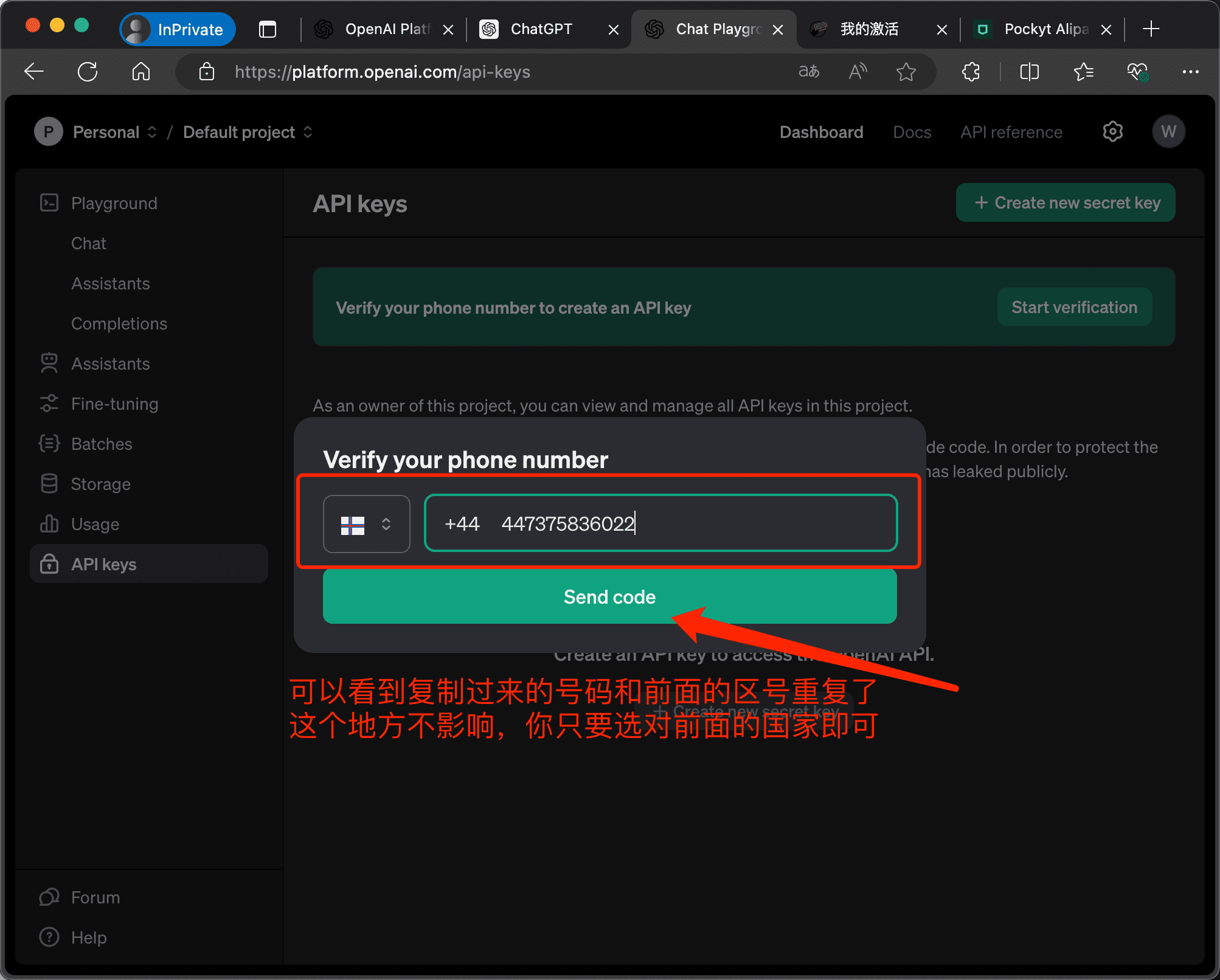
Task: Open platform settings gear
Action: pos(1113,132)
